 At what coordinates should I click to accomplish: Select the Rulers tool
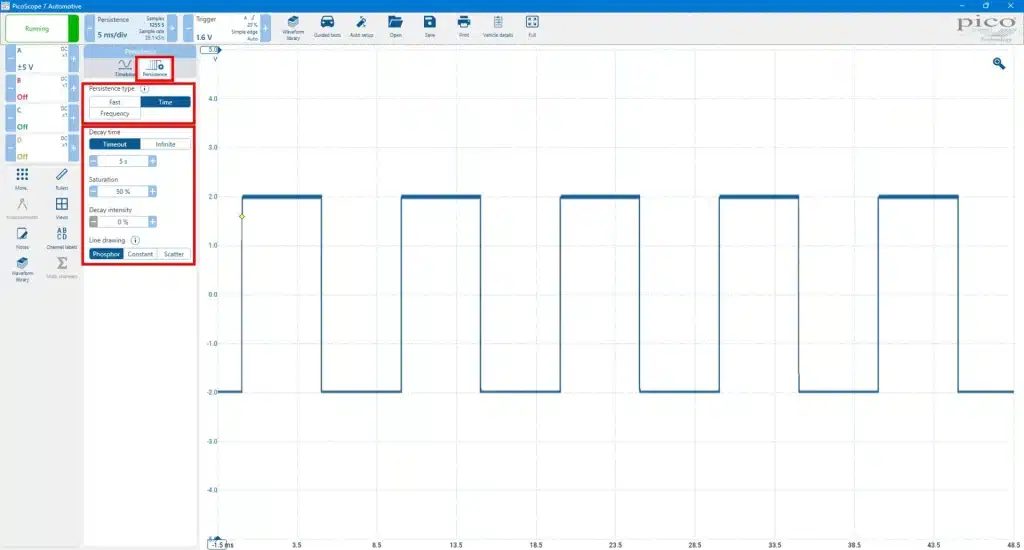(x=61, y=178)
